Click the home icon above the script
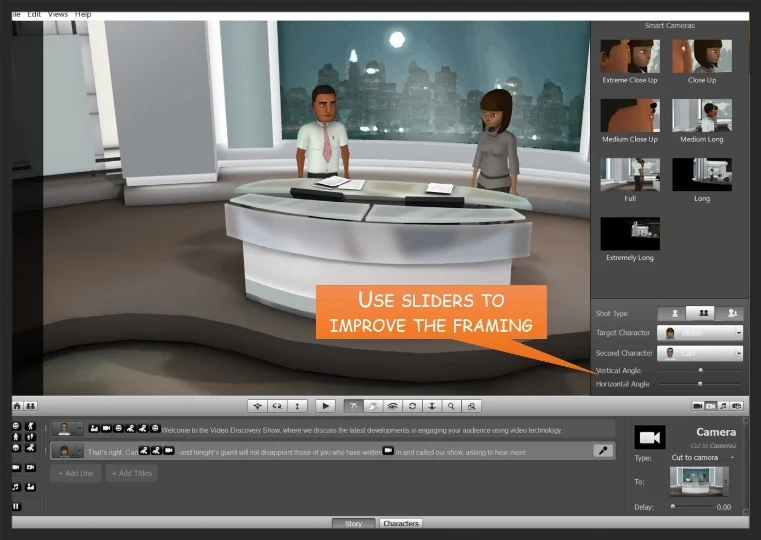This screenshot has width=761, height=540. click(x=17, y=406)
